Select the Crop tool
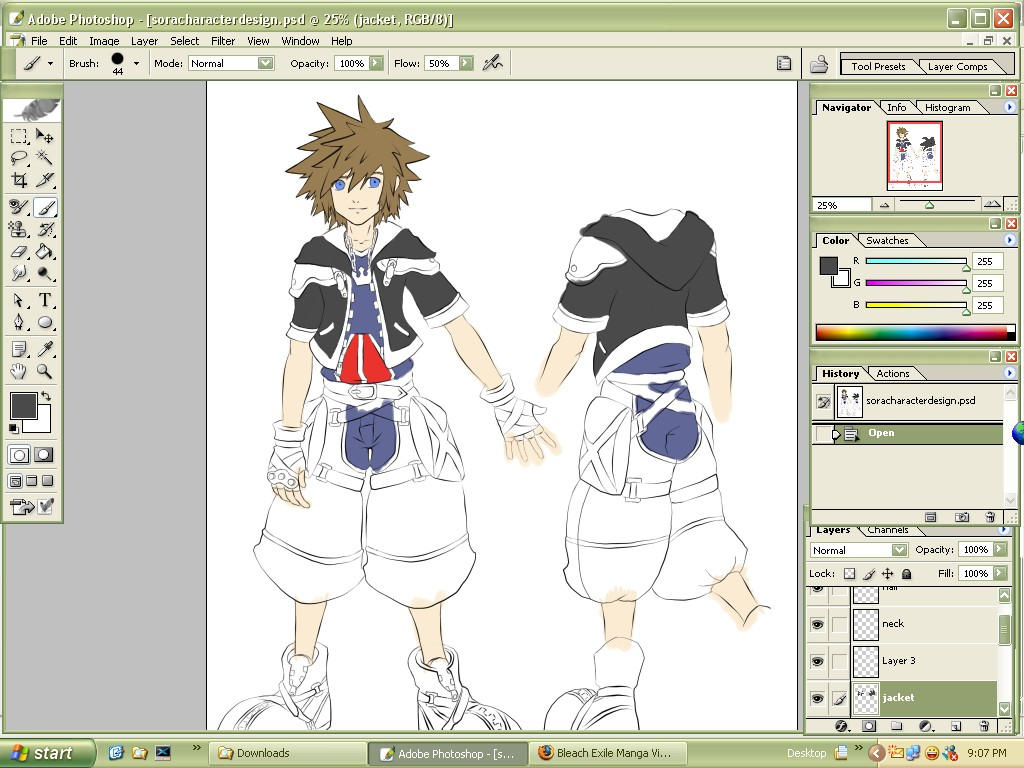 [x=19, y=180]
